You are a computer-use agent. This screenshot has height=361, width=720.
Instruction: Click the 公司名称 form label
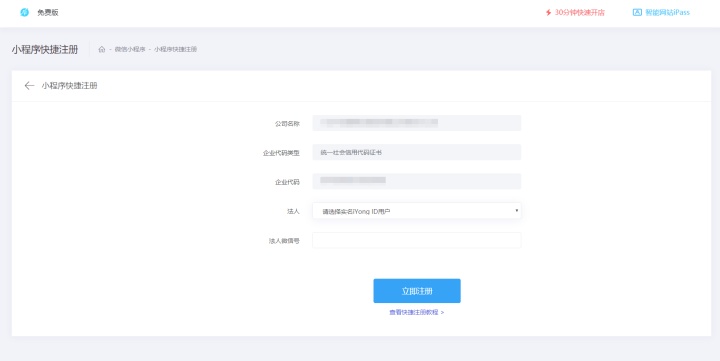pos(287,124)
